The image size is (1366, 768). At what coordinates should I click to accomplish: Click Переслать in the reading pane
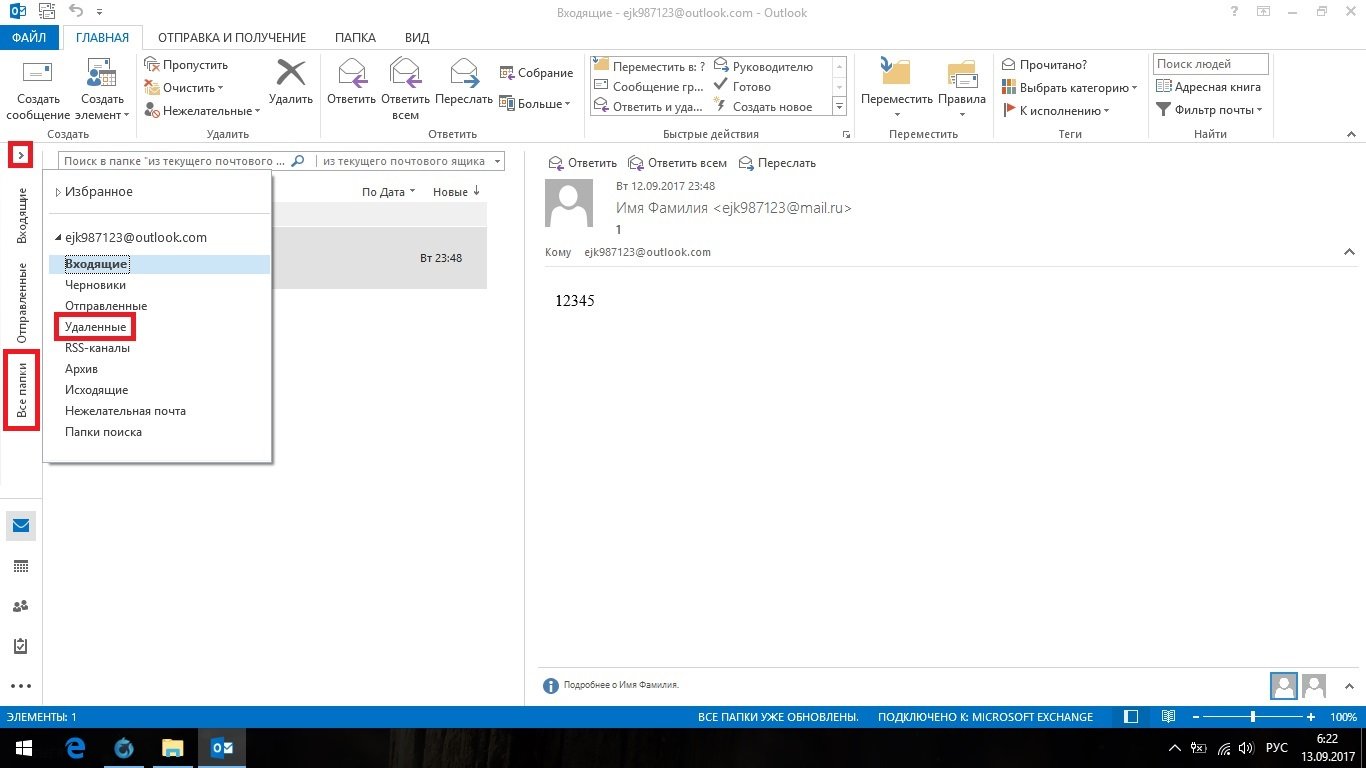coord(777,163)
